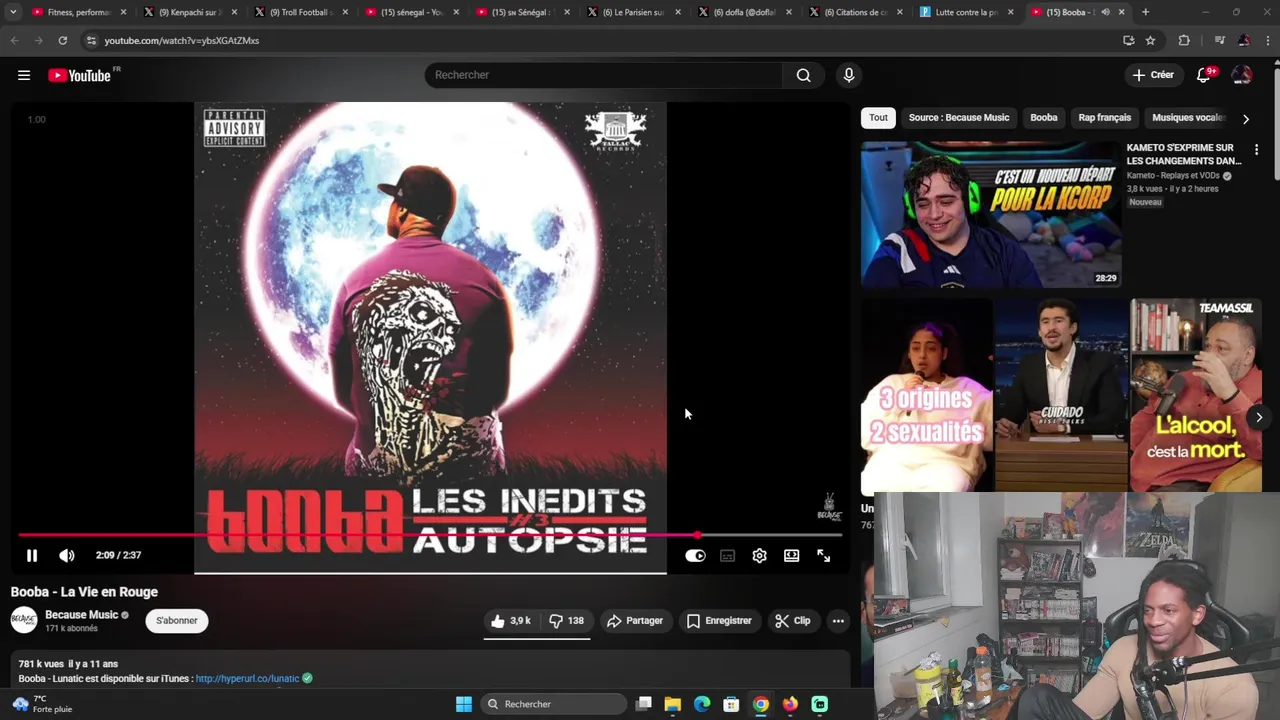This screenshot has height=720, width=1280.
Task: Dislike the video (138)
Action: click(x=567, y=621)
